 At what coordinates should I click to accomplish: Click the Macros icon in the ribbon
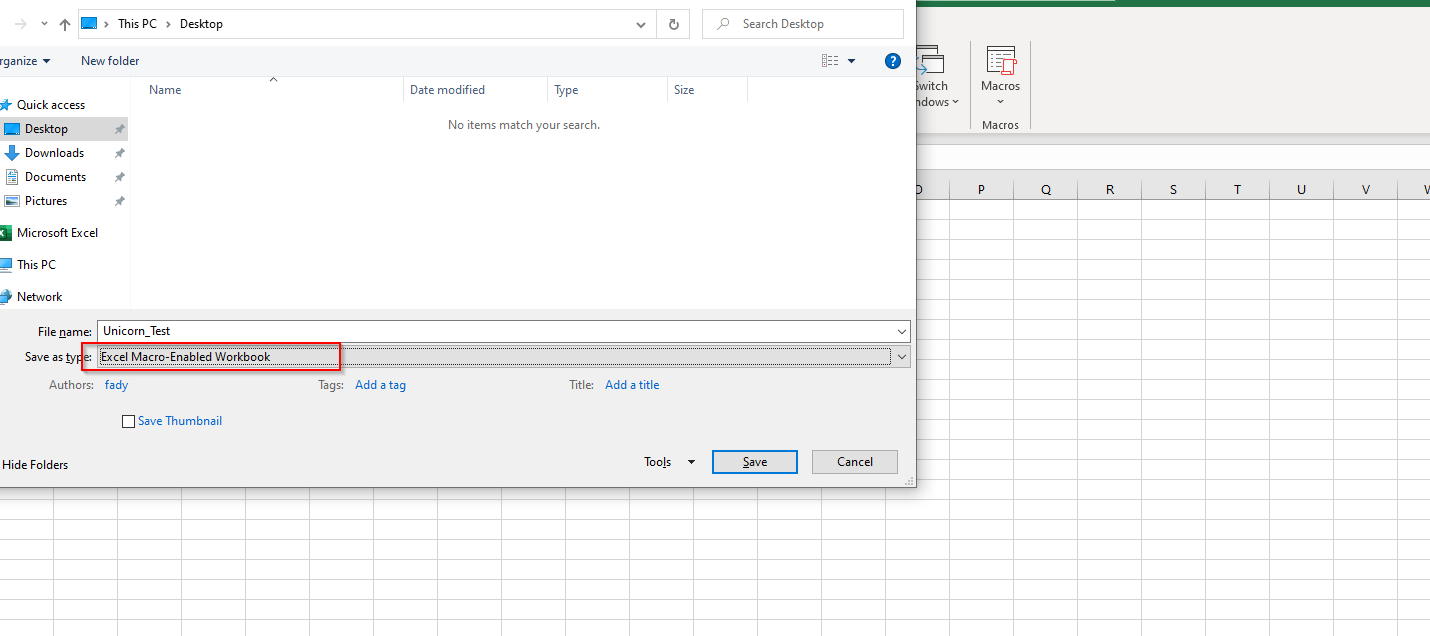(1000, 62)
